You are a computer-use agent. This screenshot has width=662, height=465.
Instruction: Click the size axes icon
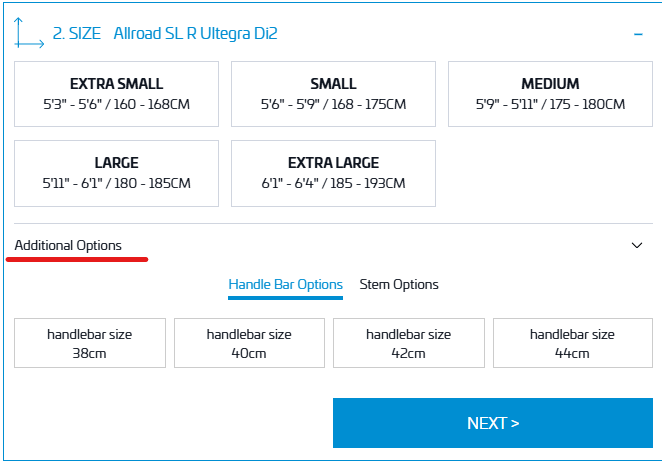click(29, 33)
